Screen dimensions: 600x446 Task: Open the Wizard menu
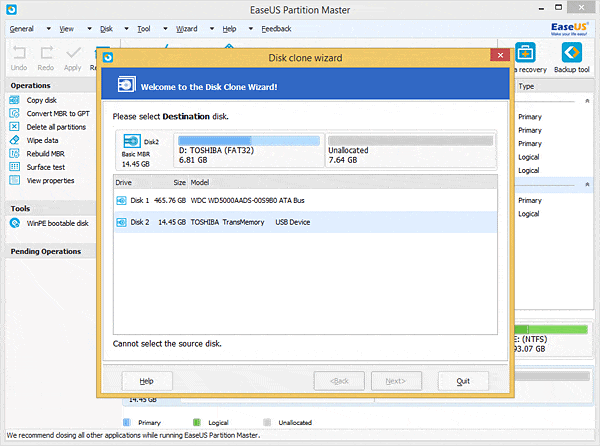(187, 29)
